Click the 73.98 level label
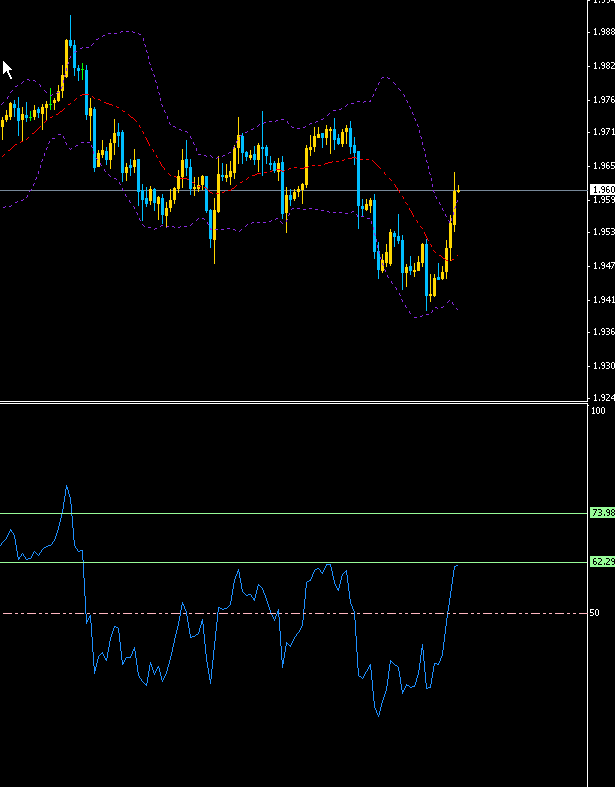The height and width of the screenshot is (787, 615). coord(602,513)
